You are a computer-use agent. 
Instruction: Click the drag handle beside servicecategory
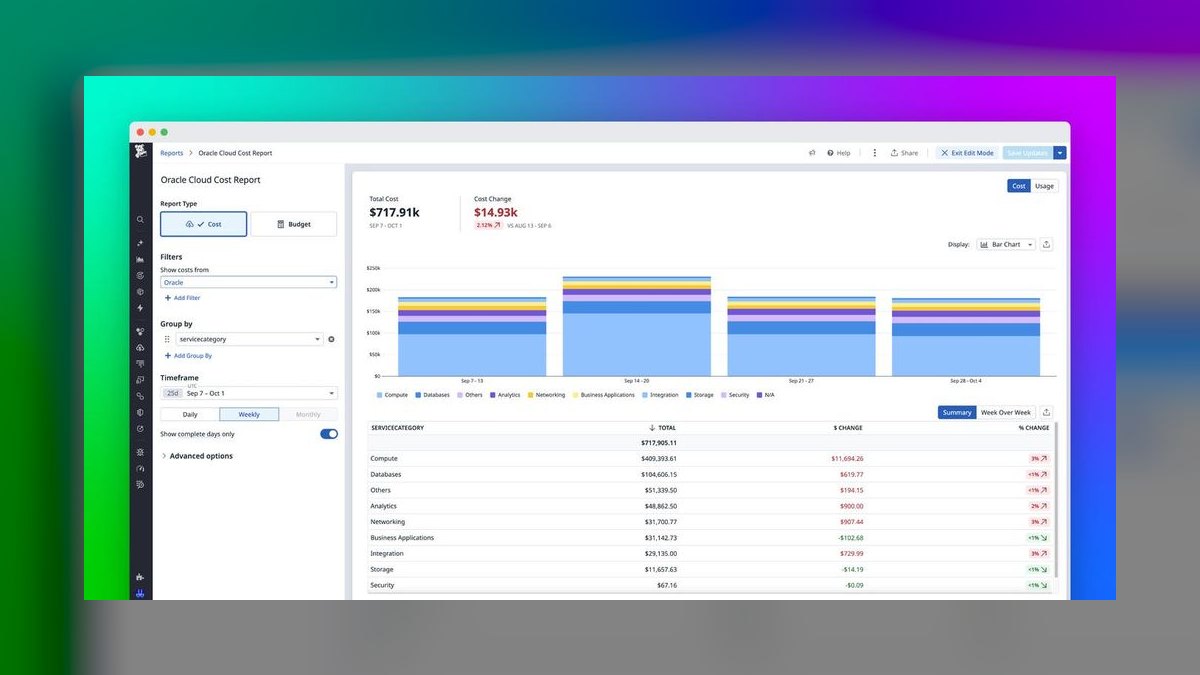[167, 339]
